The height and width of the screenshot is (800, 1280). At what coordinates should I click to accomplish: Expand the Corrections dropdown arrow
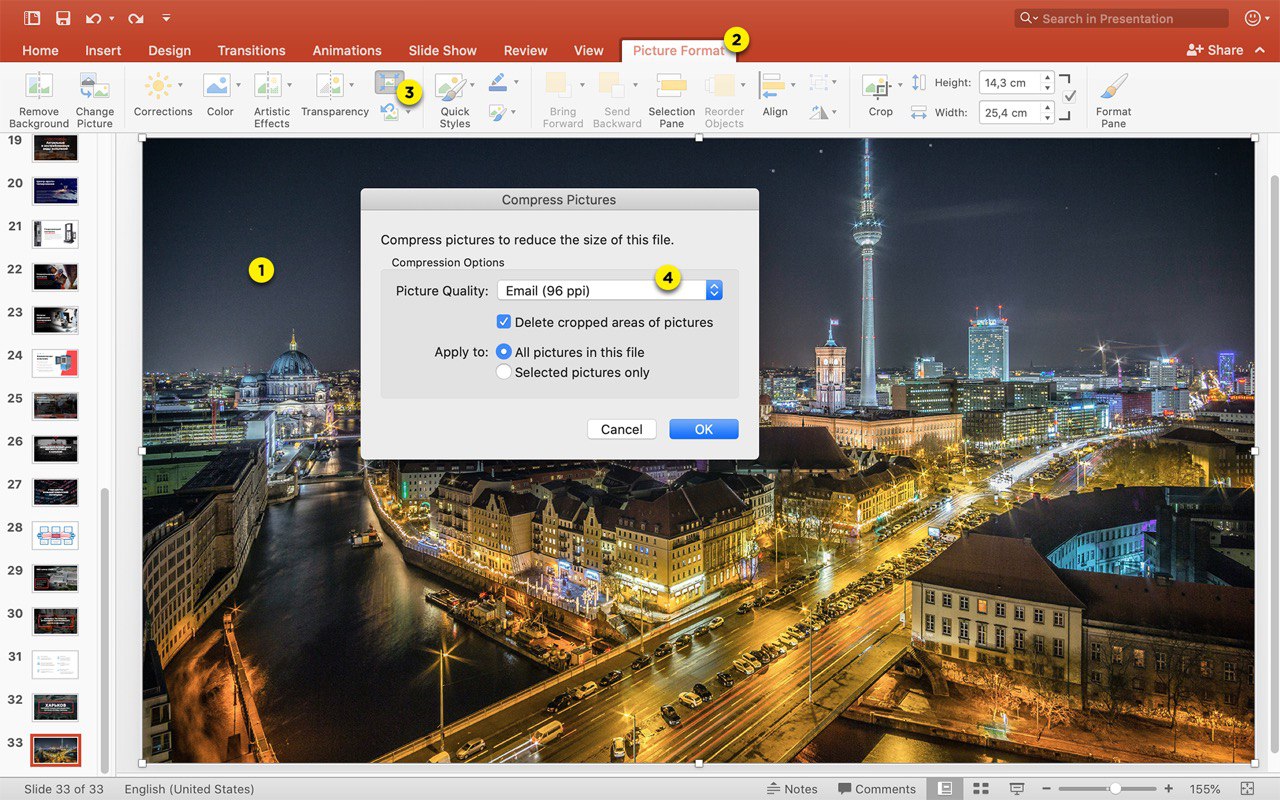[x=180, y=85]
